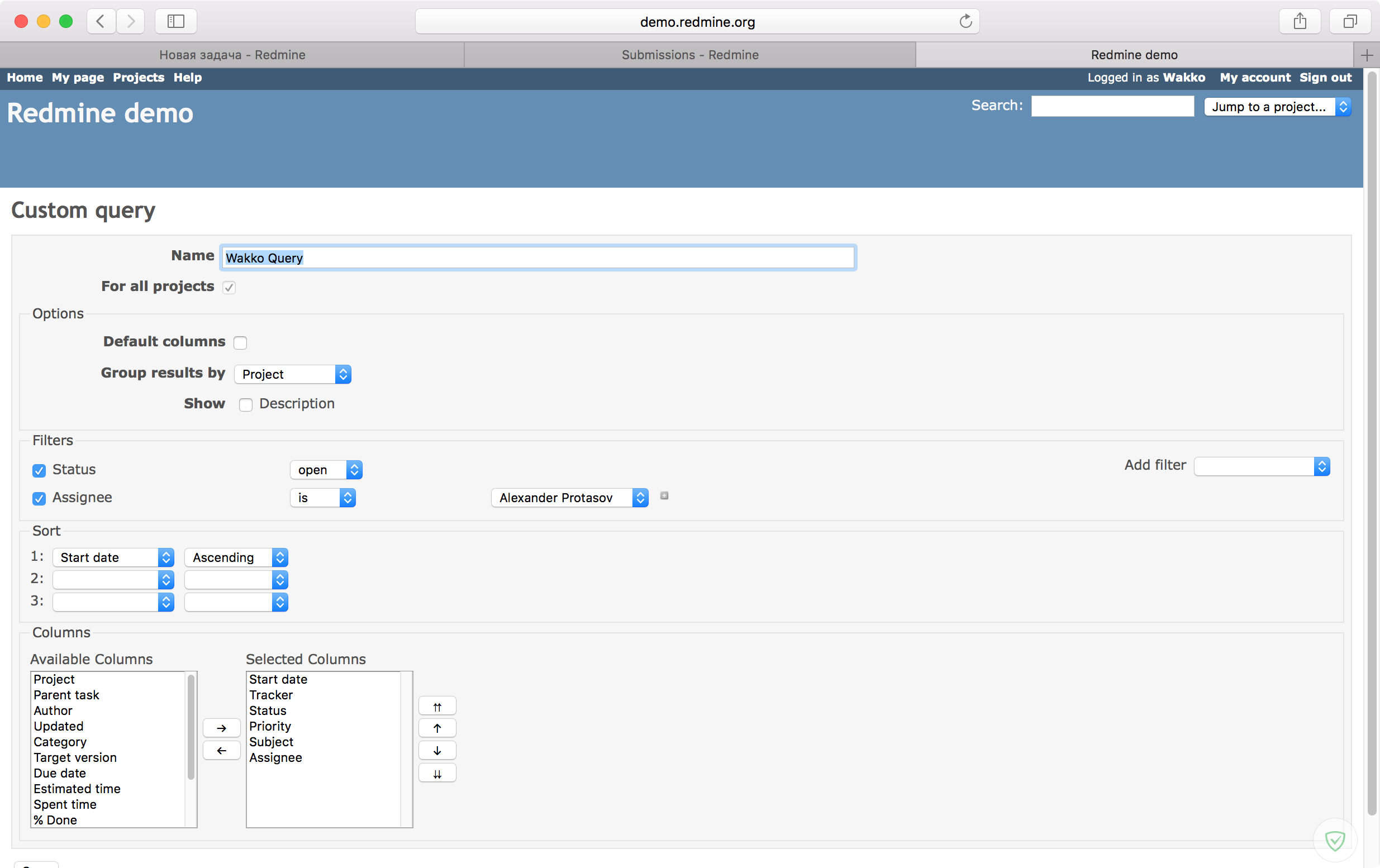Switch to the Submissions - Redmine tab
Viewport: 1380px width, 868px height.
click(690, 55)
